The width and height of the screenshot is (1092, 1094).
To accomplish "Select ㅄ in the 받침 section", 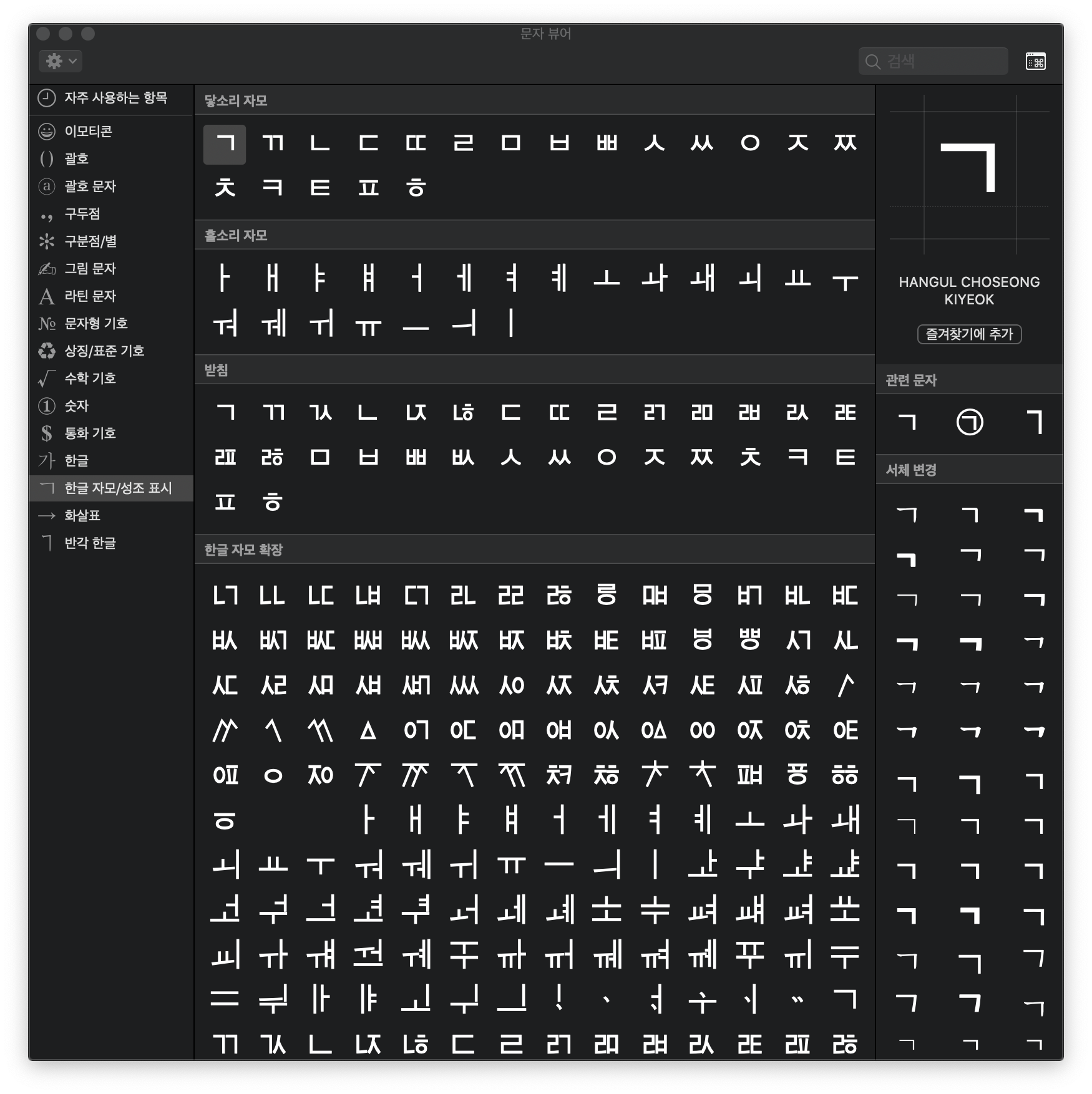I will pyautogui.click(x=464, y=458).
